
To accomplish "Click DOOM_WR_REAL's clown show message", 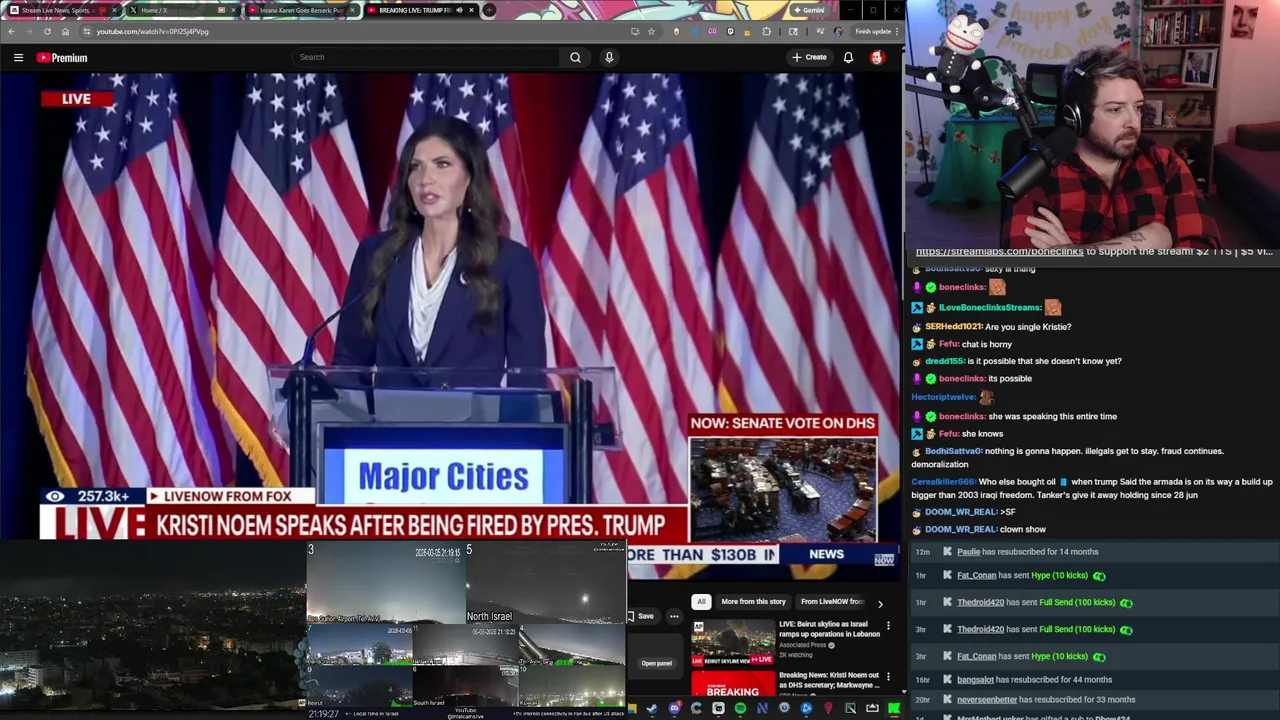I will (1022, 529).
